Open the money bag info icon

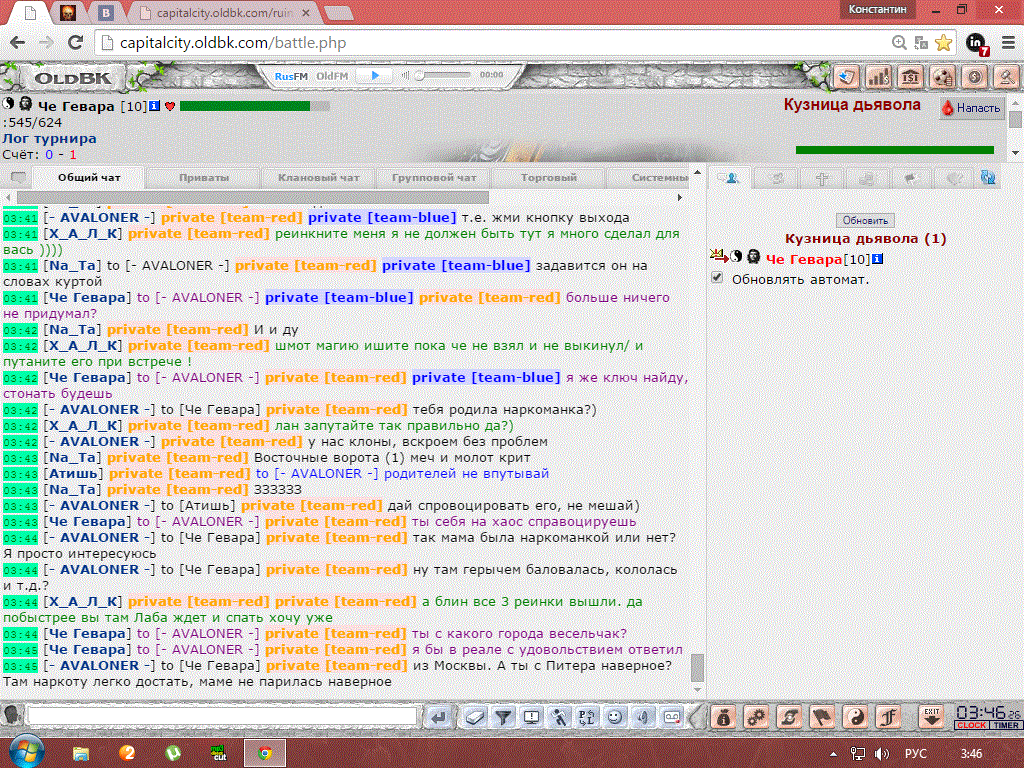point(724,717)
